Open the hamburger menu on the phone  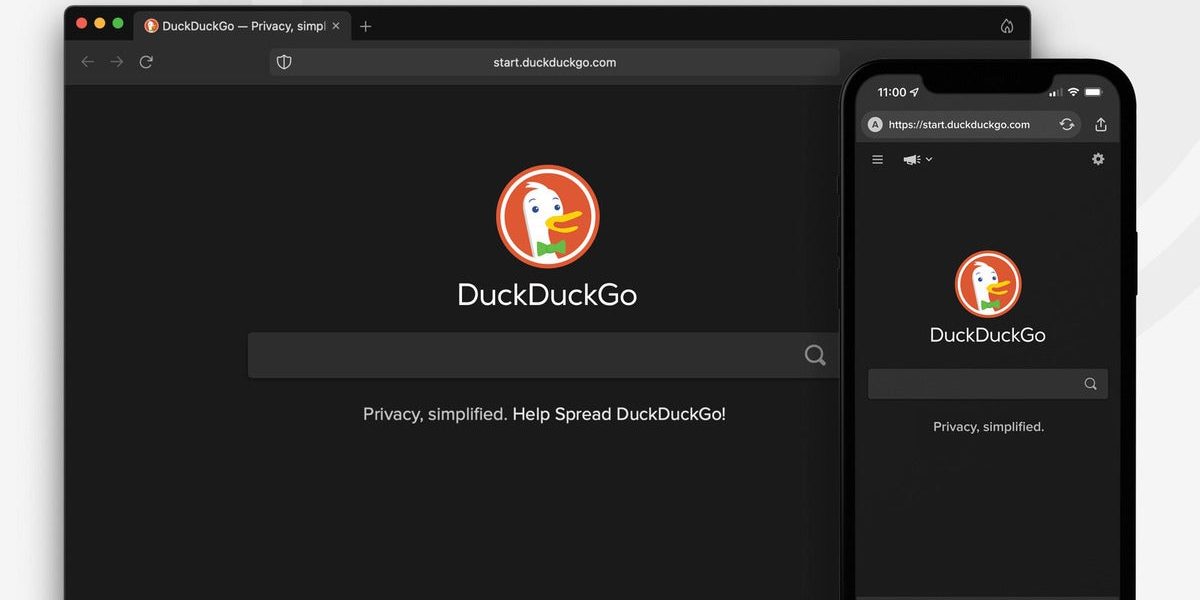click(x=878, y=160)
